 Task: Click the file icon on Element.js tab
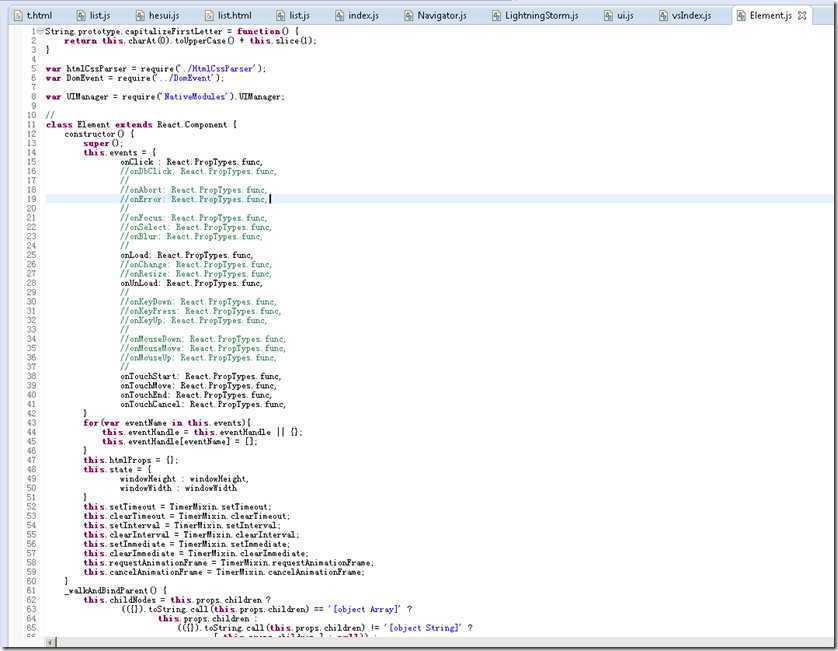[740, 16]
